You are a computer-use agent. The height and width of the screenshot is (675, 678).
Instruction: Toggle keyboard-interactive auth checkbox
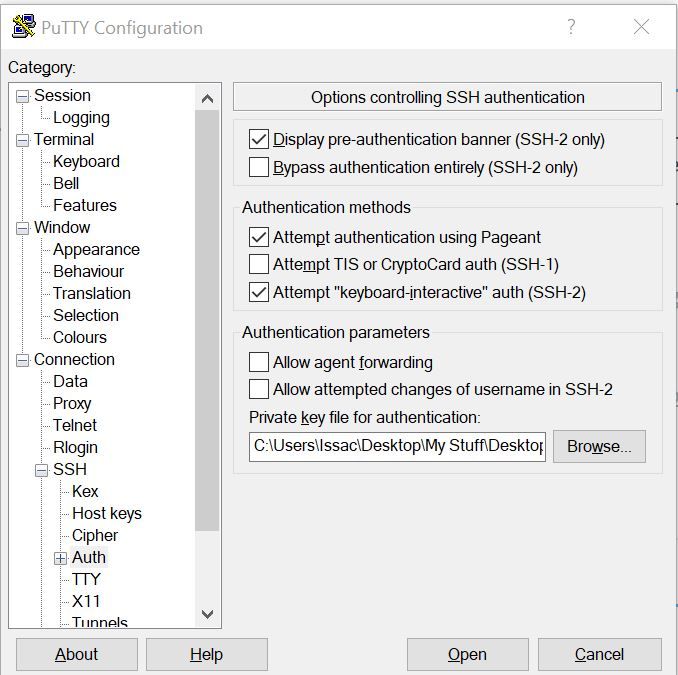259,292
